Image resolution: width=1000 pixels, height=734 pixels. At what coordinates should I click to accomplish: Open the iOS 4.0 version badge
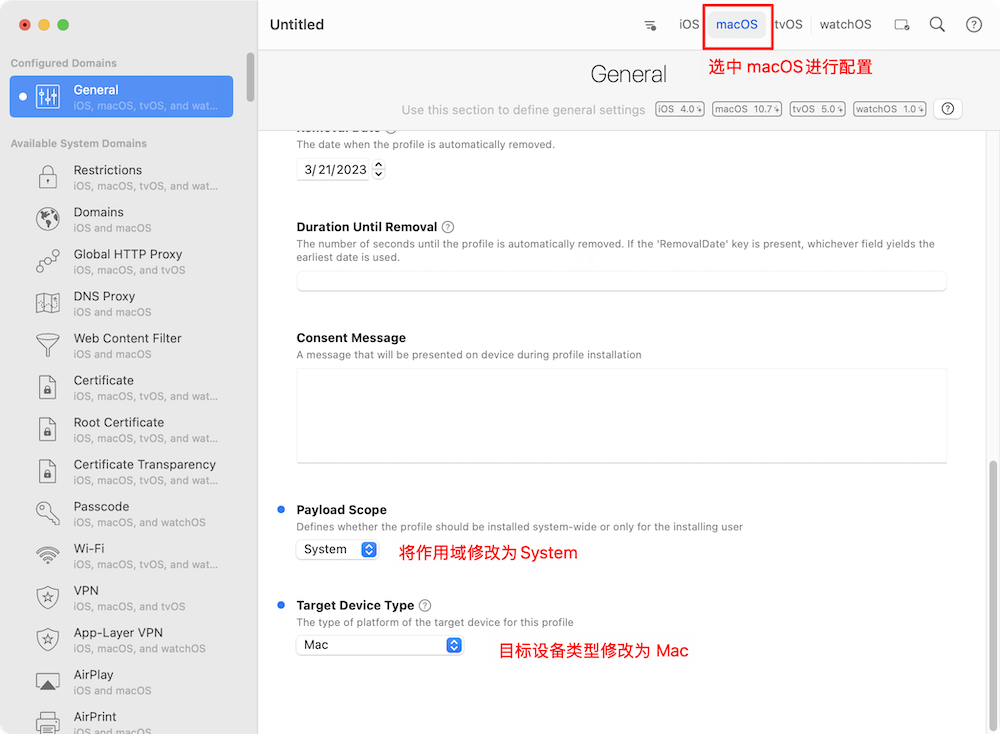680,109
